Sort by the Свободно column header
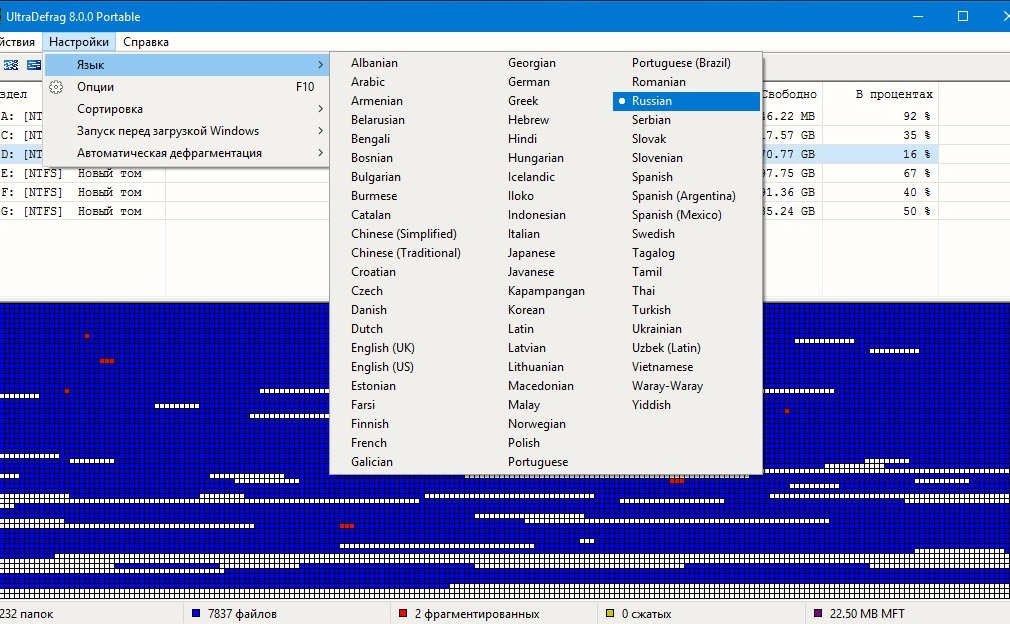Screen dimensions: 1010x624 [x=792, y=95]
